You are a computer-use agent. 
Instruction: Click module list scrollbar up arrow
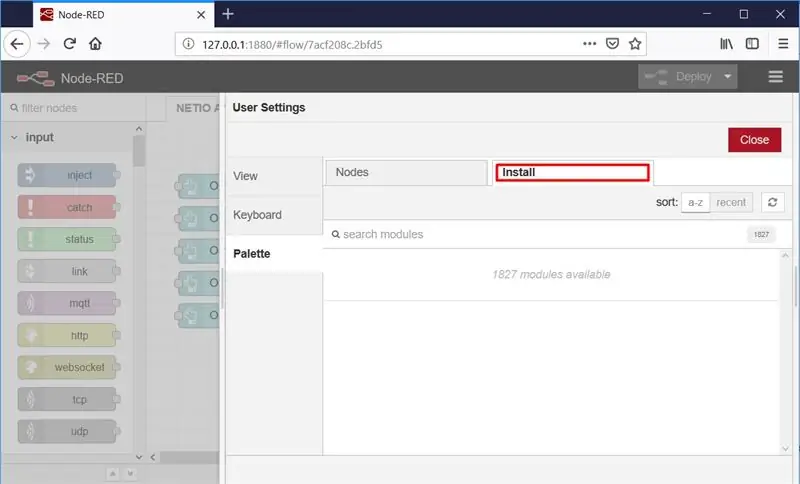click(785, 255)
